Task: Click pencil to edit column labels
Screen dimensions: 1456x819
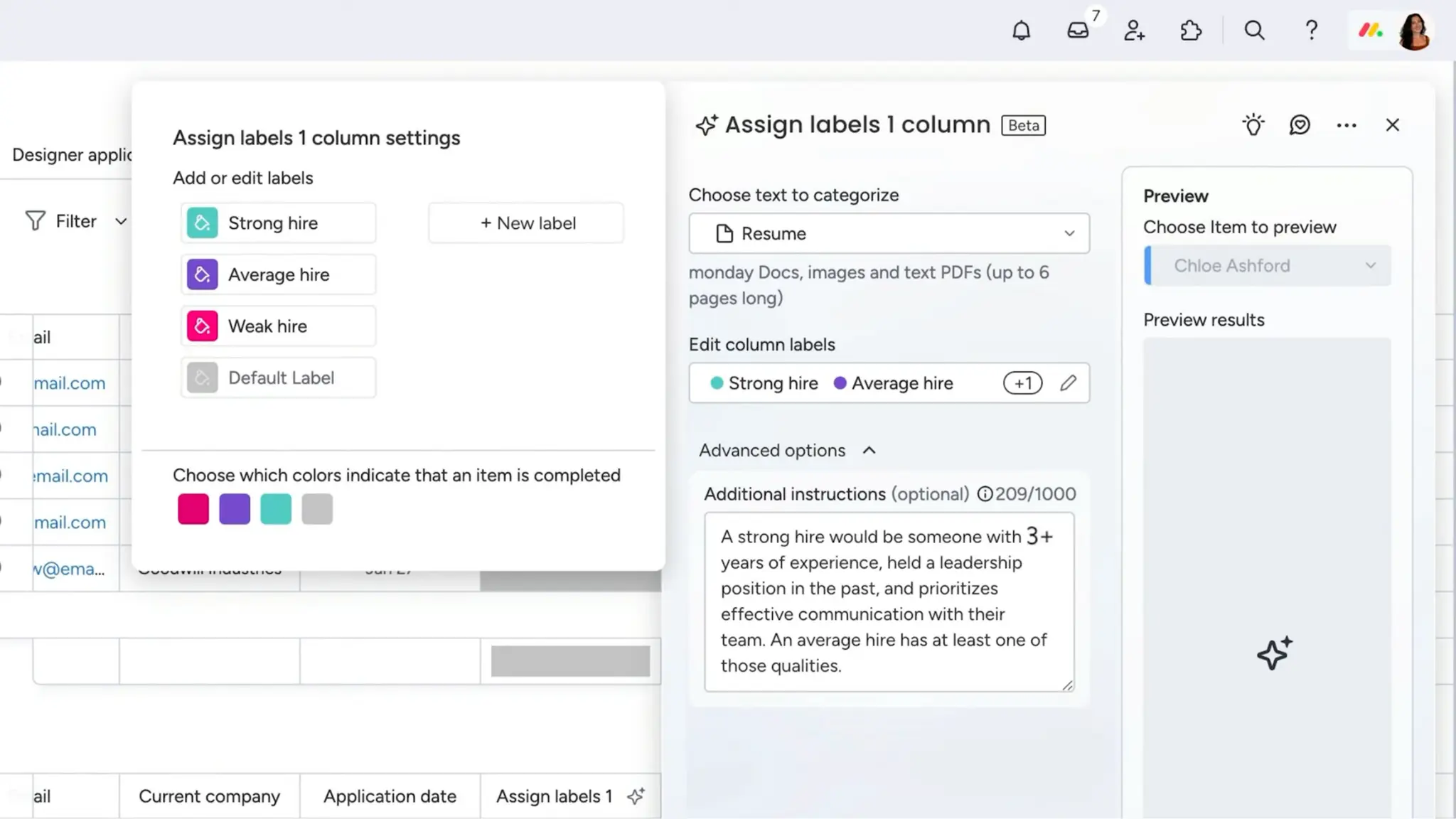Action: (x=1068, y=383)
